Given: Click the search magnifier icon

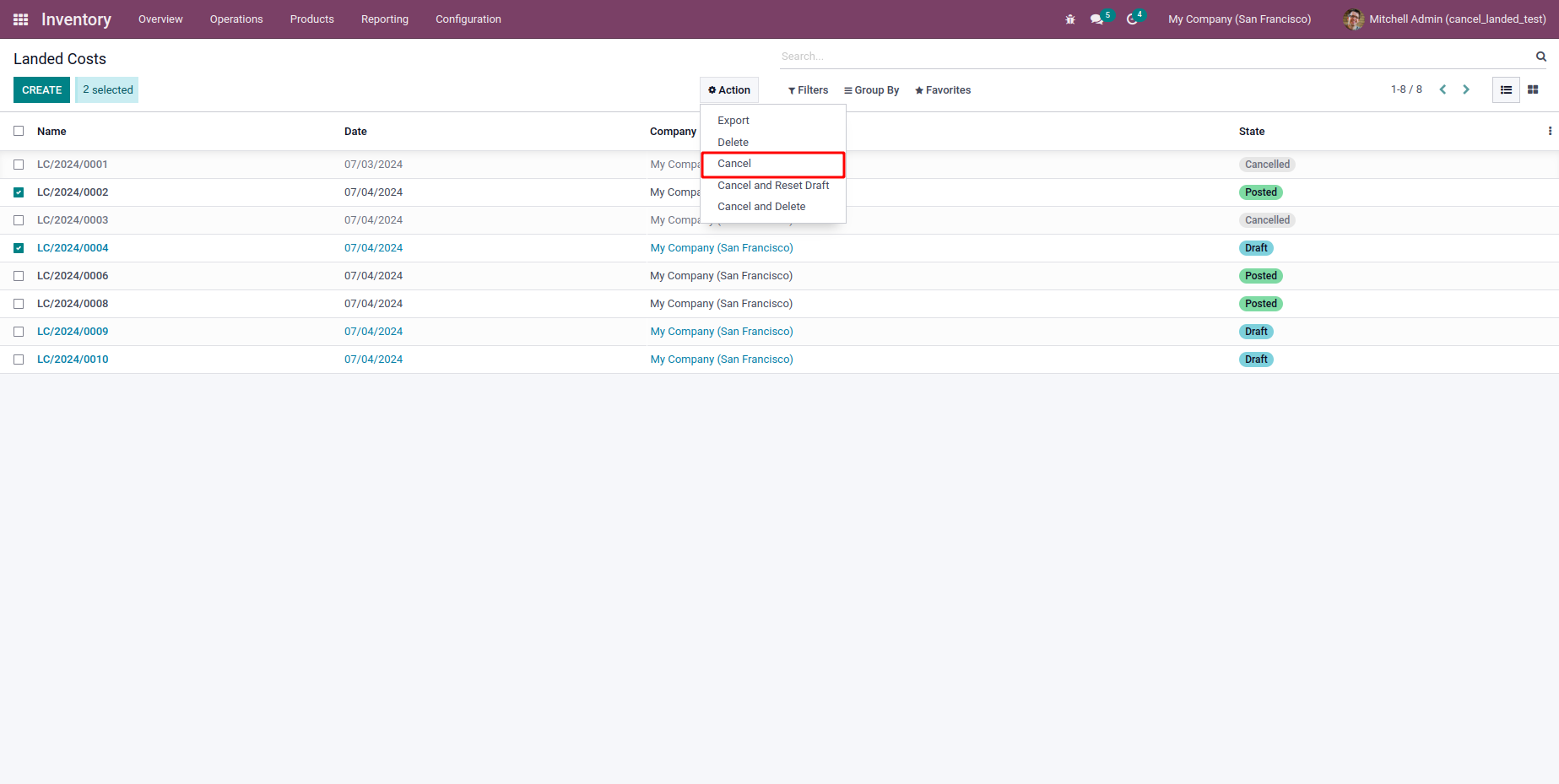Looking at the screenshot, I should point(1540,57).
